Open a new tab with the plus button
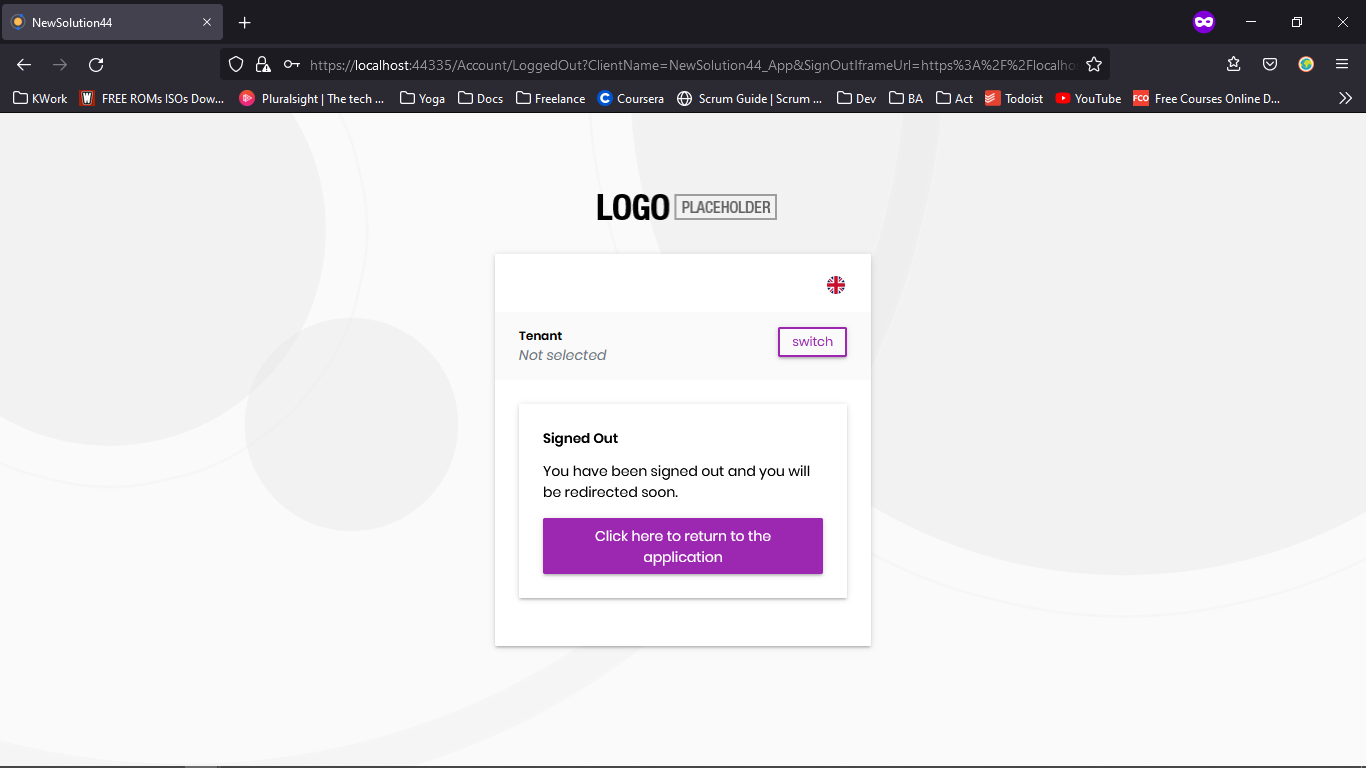The height and width of the screenshot is (768, 1366). point(245,22)
